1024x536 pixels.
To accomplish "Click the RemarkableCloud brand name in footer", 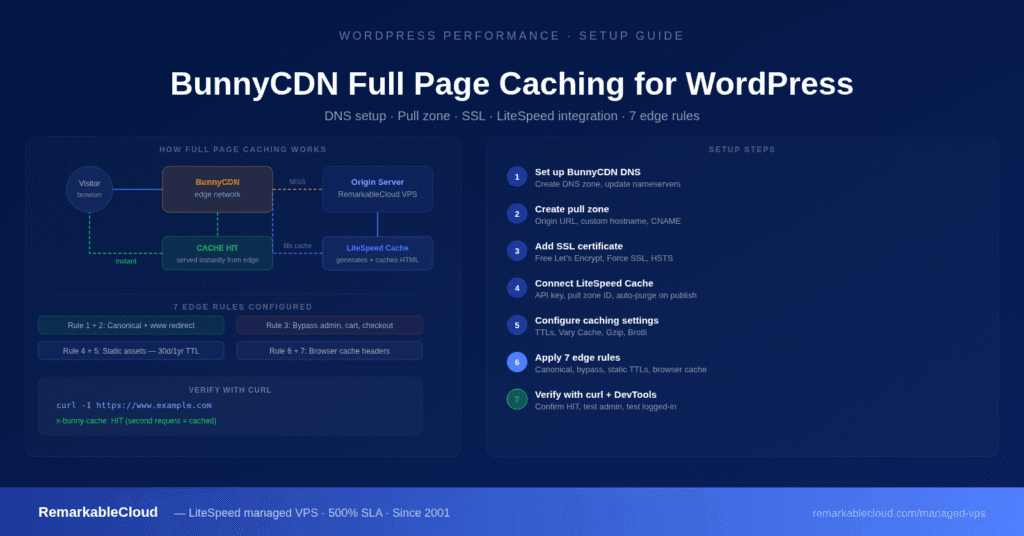I will pos(98,512).
